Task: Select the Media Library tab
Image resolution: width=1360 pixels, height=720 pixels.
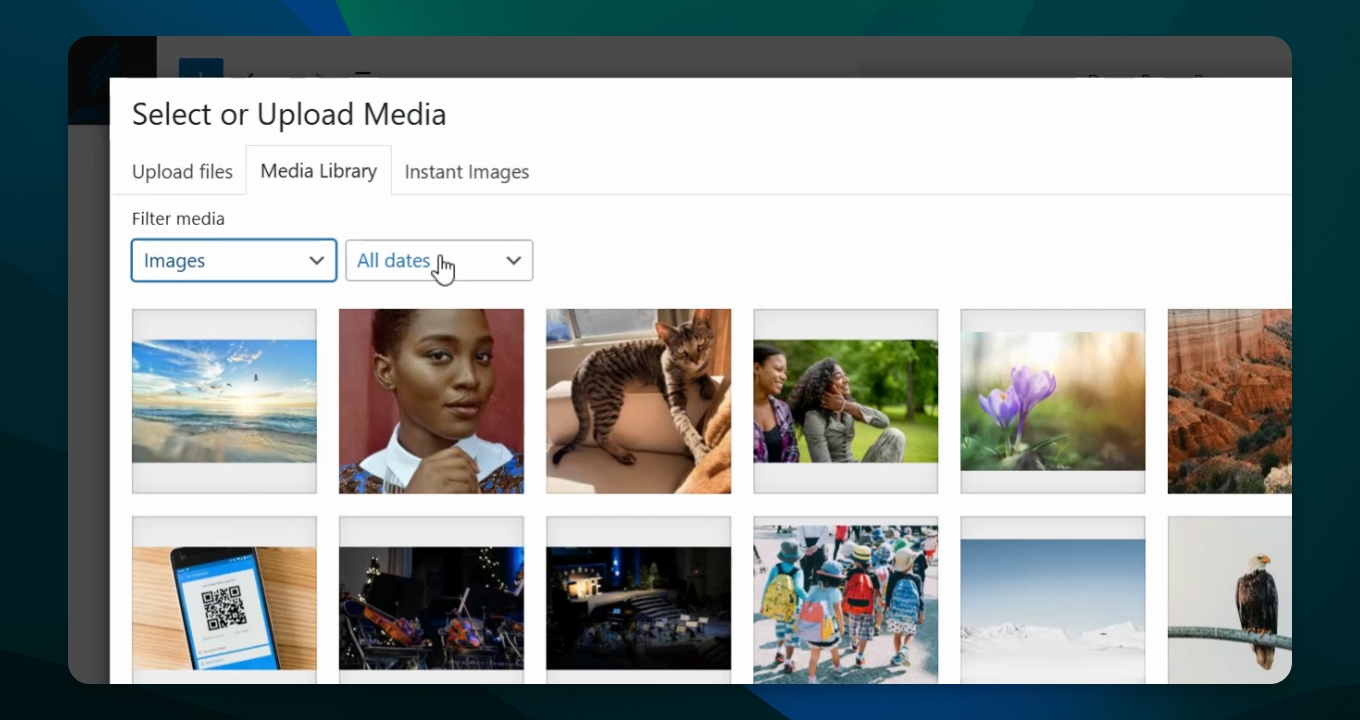Action: point(318,171)
